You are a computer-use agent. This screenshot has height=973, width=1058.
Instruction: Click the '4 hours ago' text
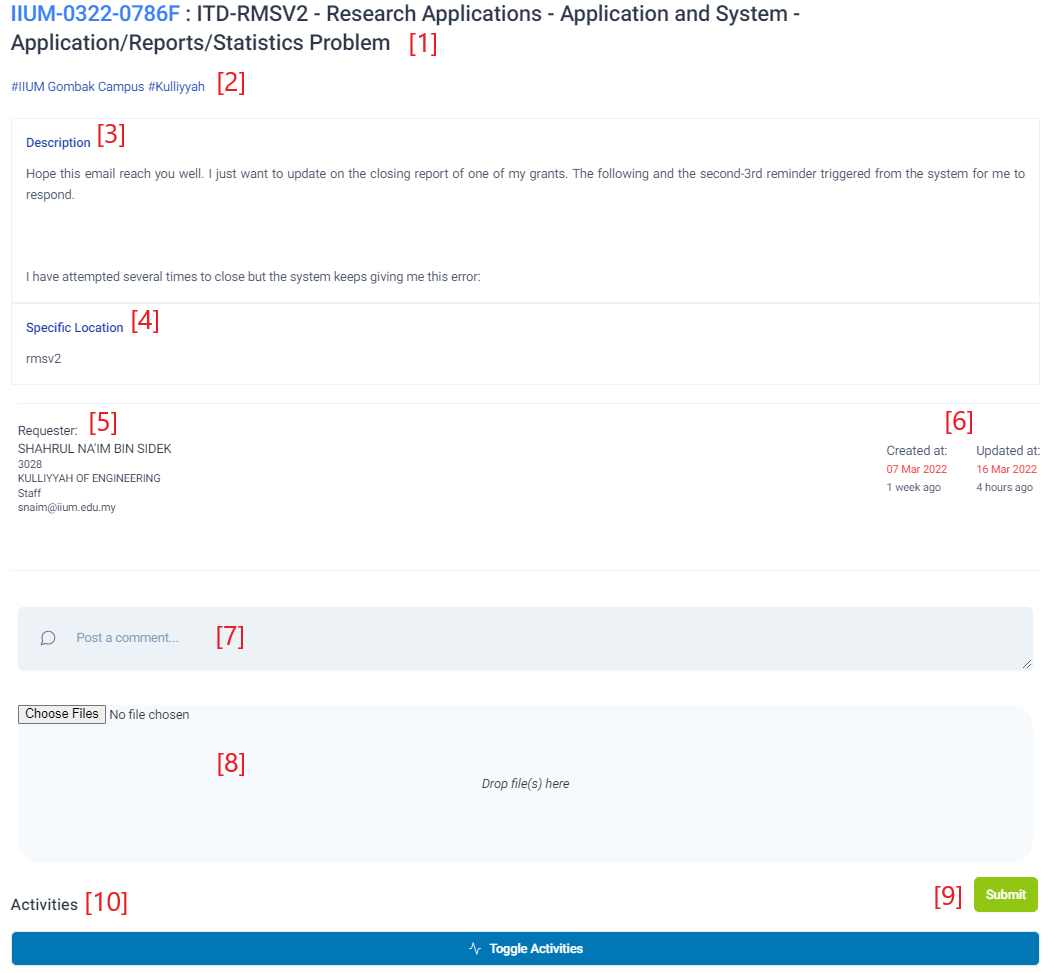tap(1004, 487)
